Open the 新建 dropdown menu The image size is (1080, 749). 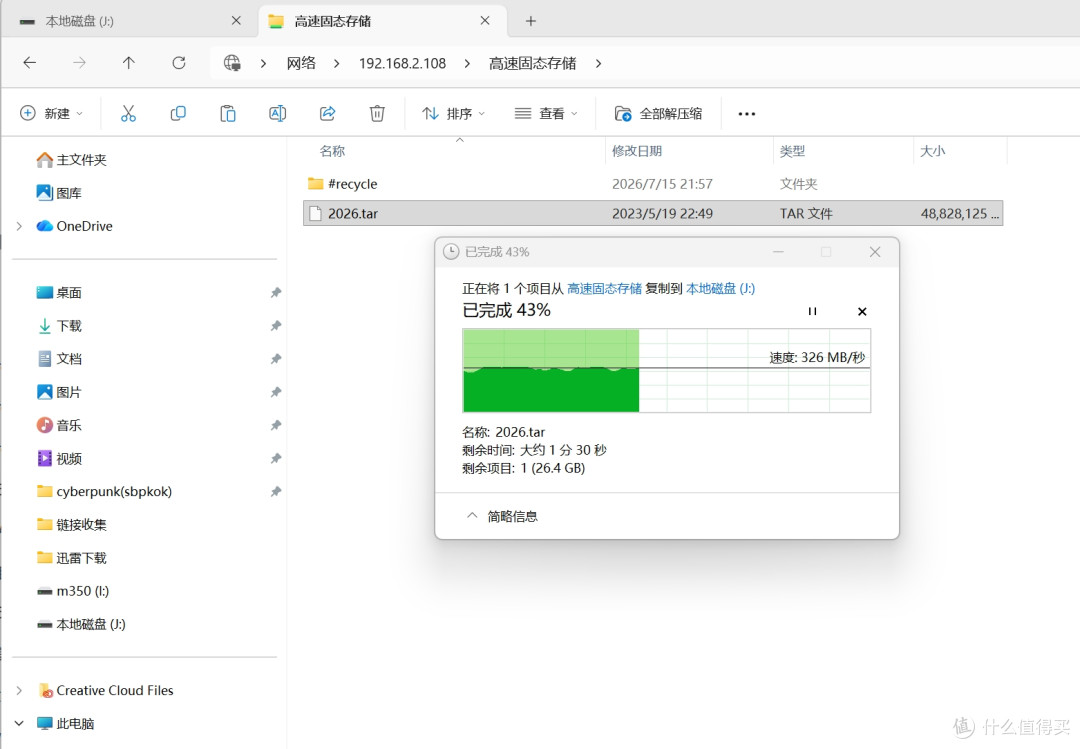pyautogui.click(x=52, y=114)
